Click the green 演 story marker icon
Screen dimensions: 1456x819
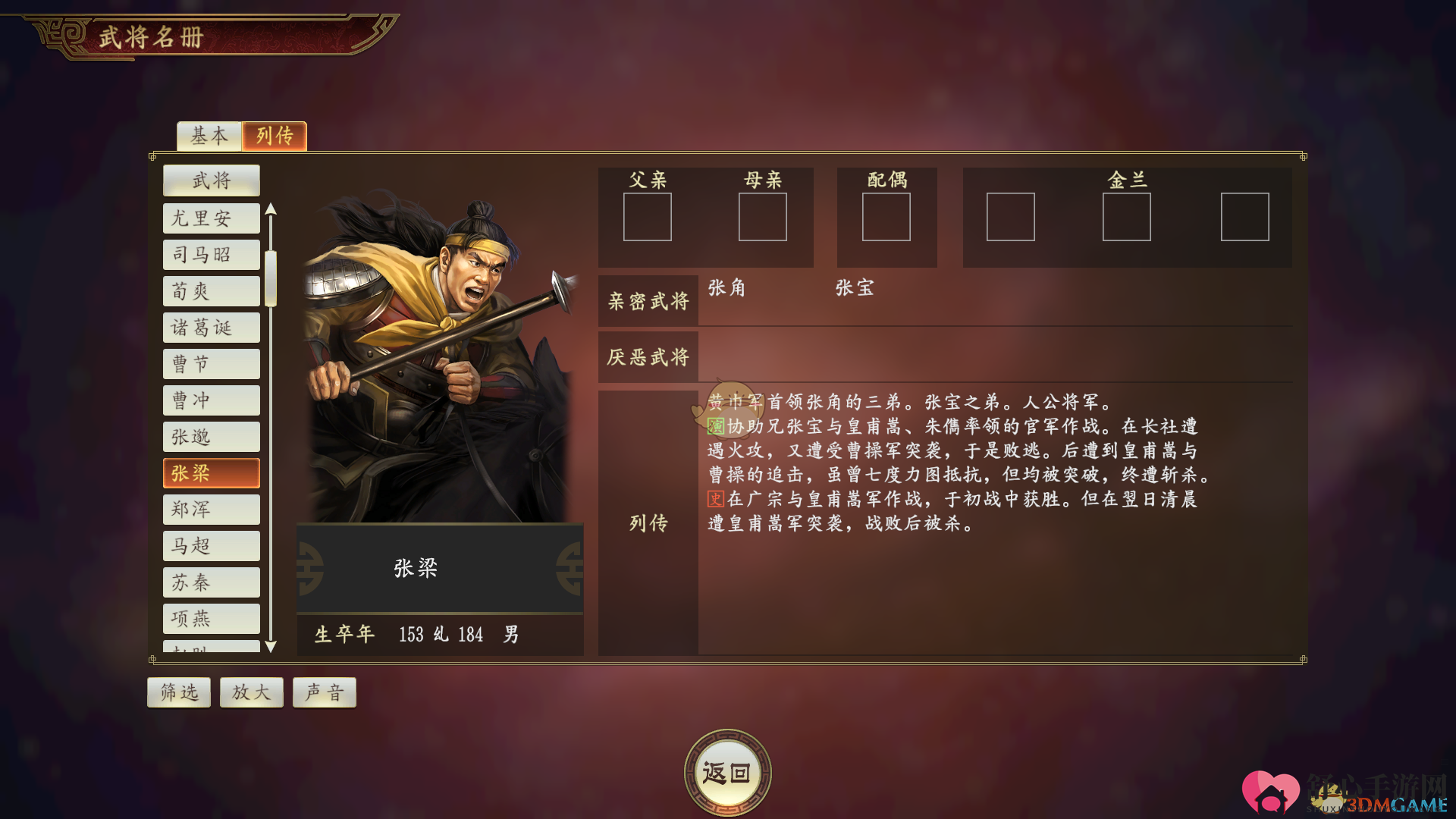[716, 426]
